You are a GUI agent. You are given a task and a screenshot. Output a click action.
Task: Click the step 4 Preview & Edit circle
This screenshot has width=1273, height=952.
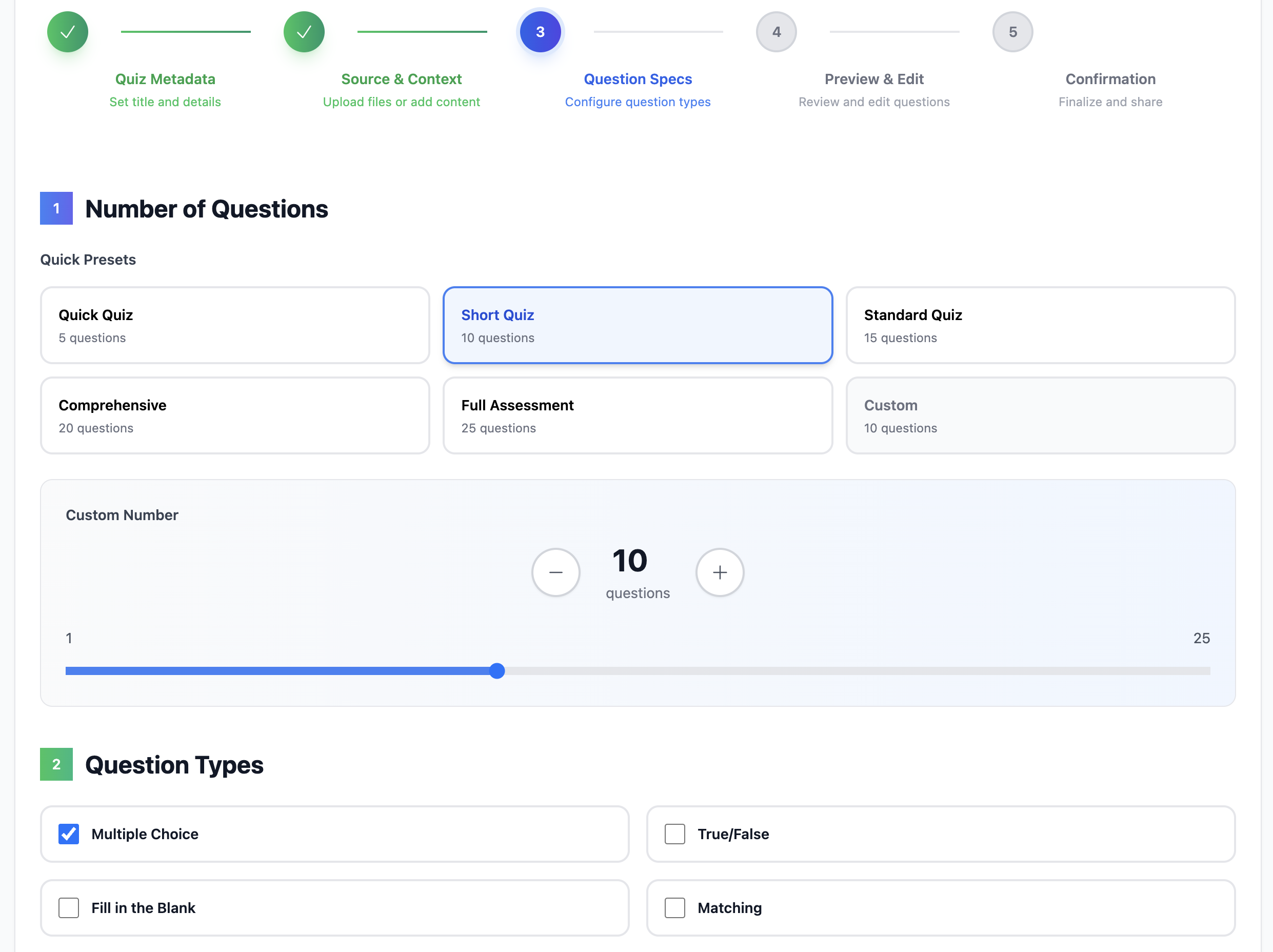click(776, 32)
